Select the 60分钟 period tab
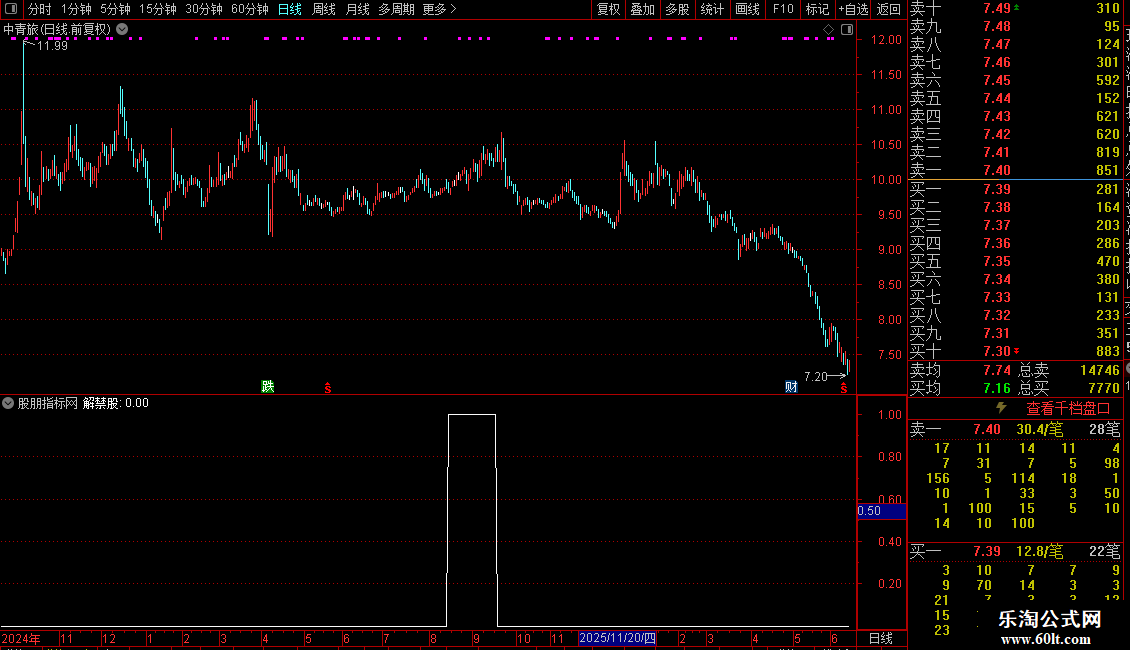 click(250, 9)
